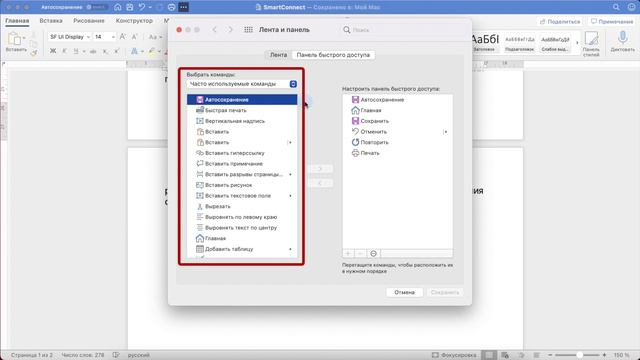Screen dimensions: 640x360
Task: Click the Сохранить button in the dialog
Action: (x=445, y=292)
